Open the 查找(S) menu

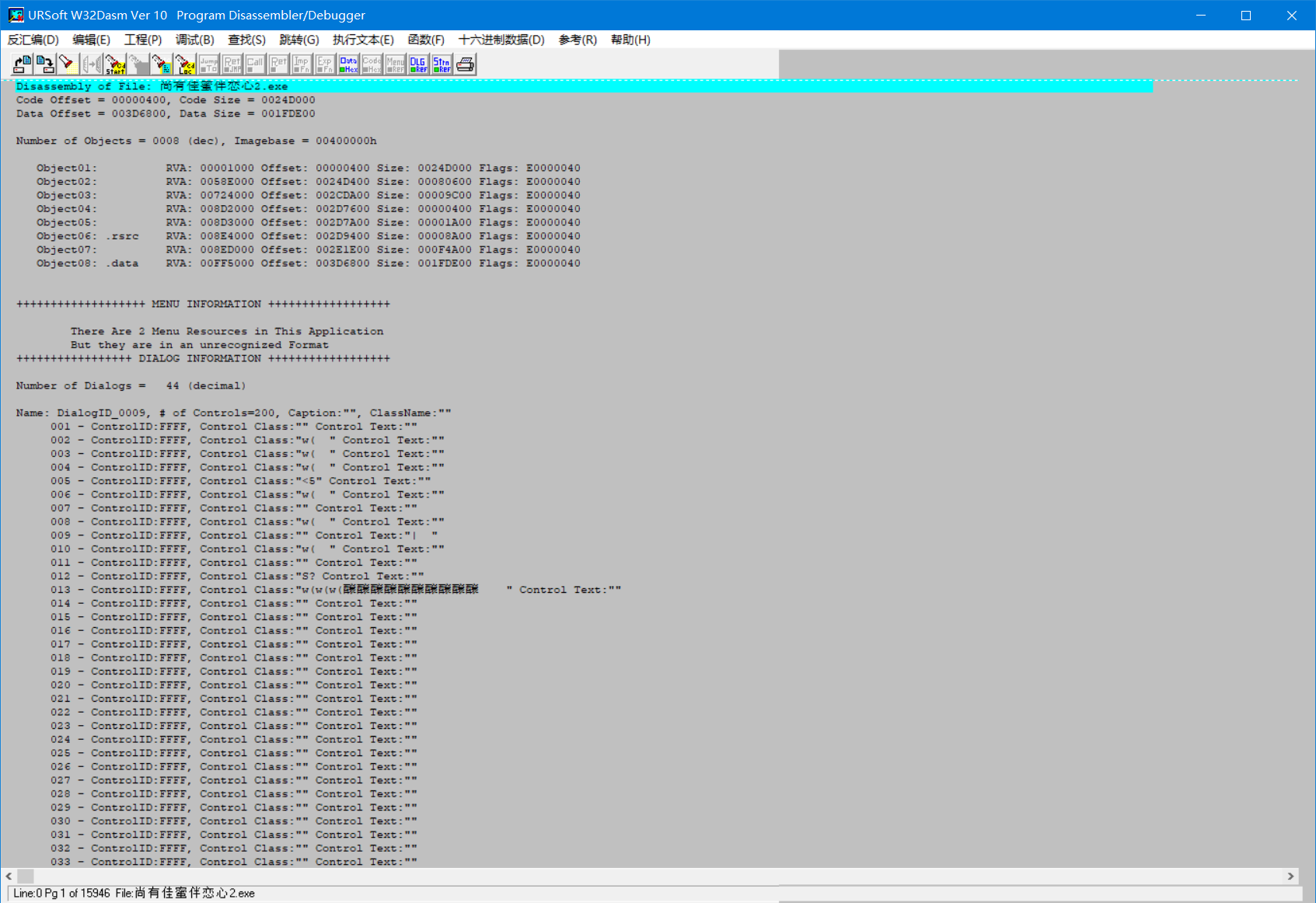pyautogui.click(x=246, y=40)
